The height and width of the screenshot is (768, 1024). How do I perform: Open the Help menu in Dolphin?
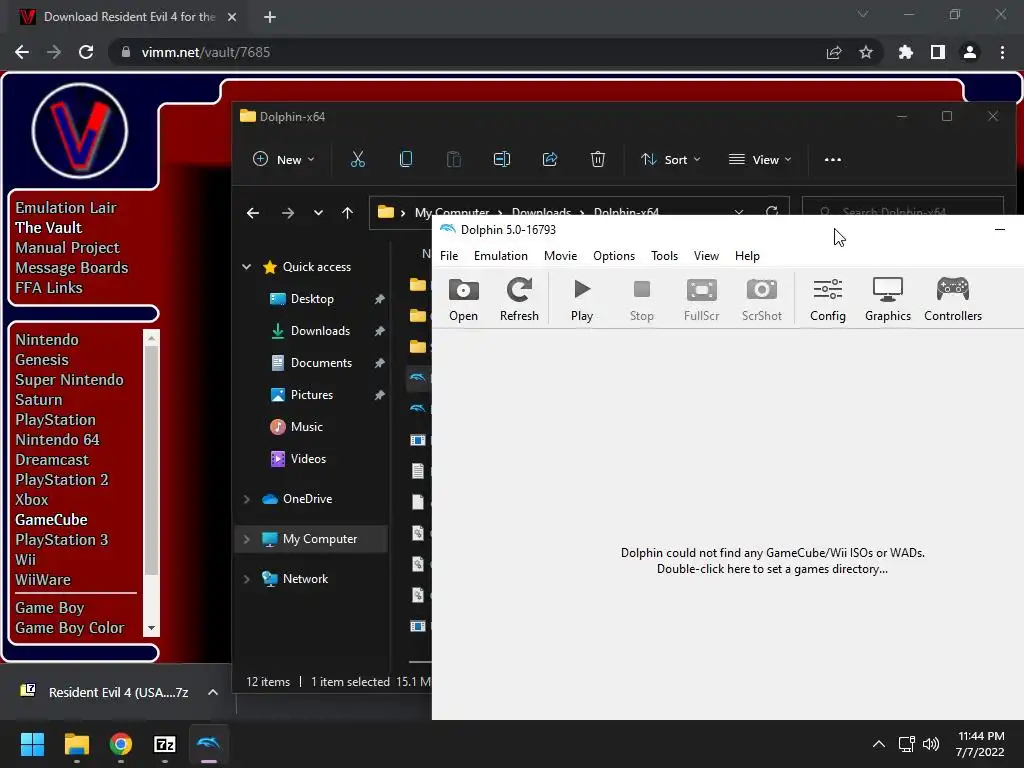[747, 256]
